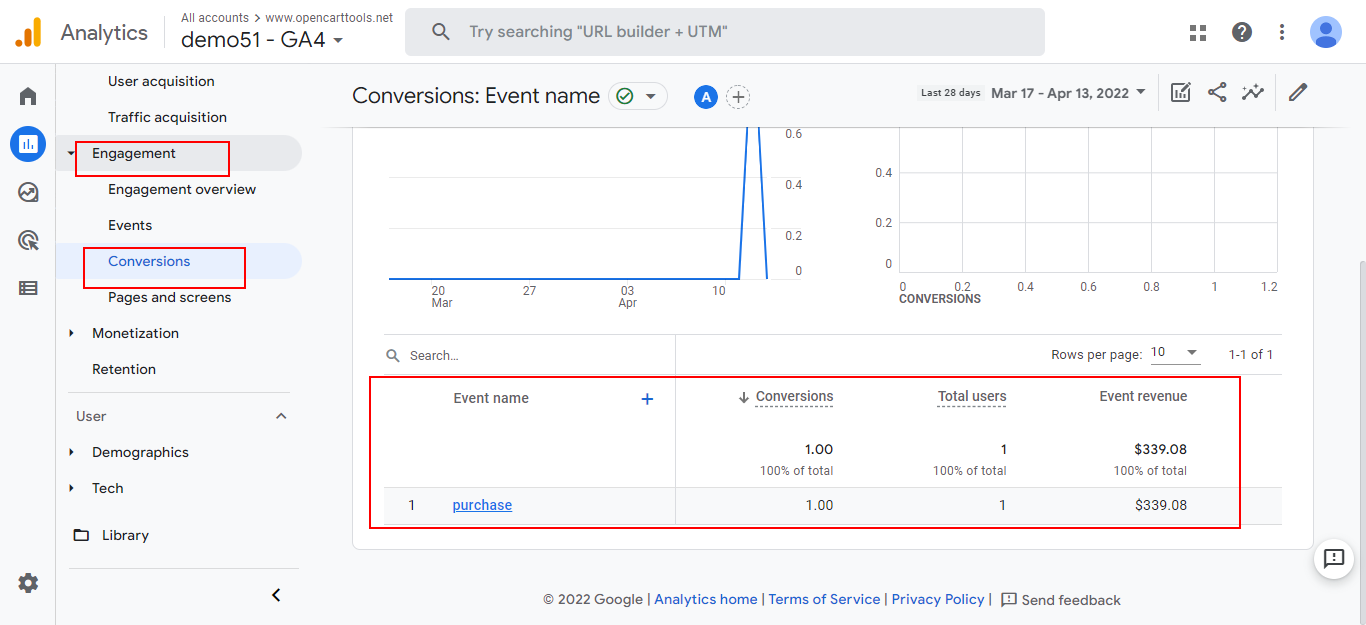Viewport: 1366px width, 625px height.
Task: Open Admin settings gear icon
Action: [x=28, y=583]
